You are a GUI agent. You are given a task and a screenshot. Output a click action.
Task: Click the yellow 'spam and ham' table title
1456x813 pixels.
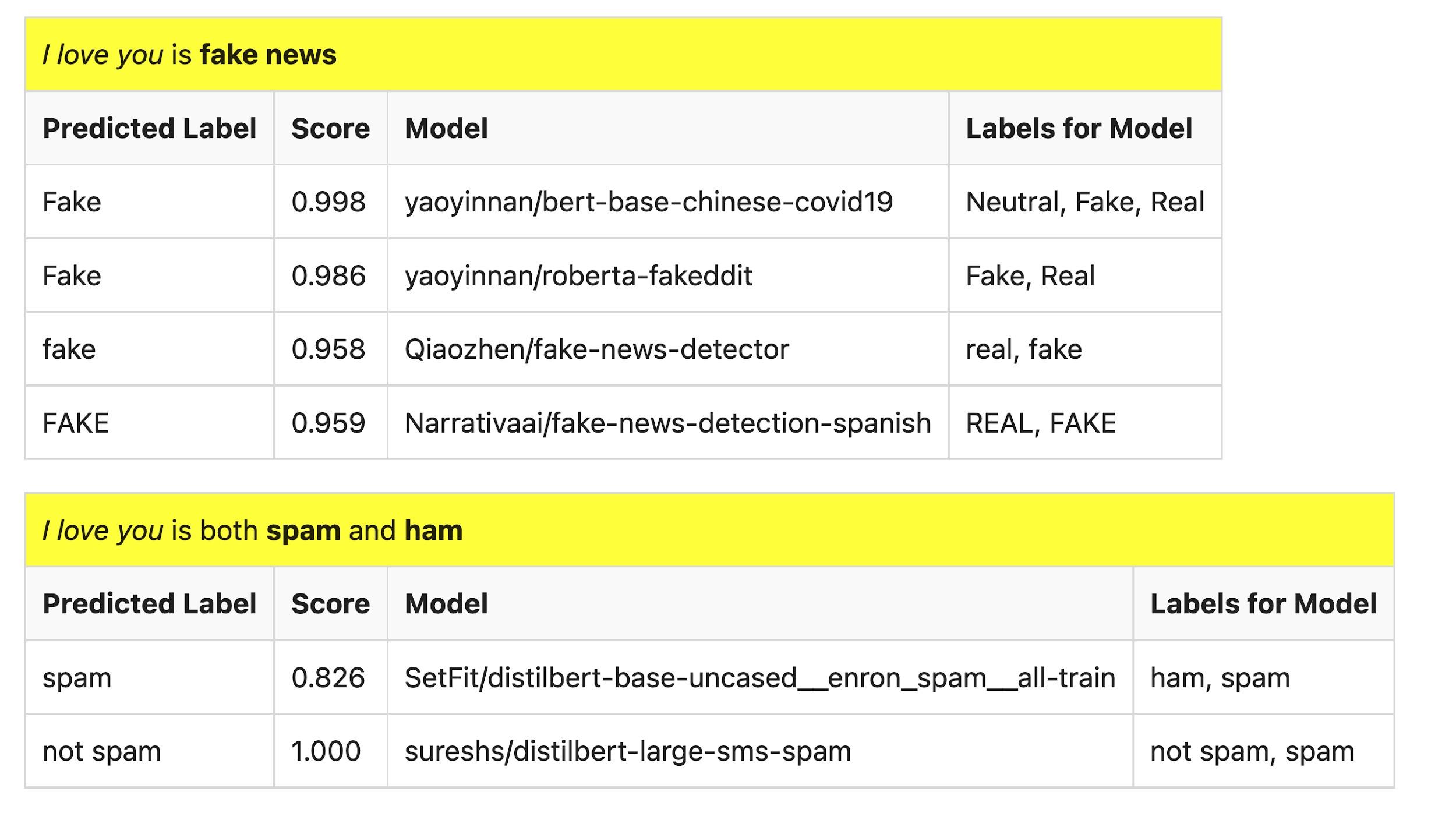pyautogui.click(x=252, y=531)
